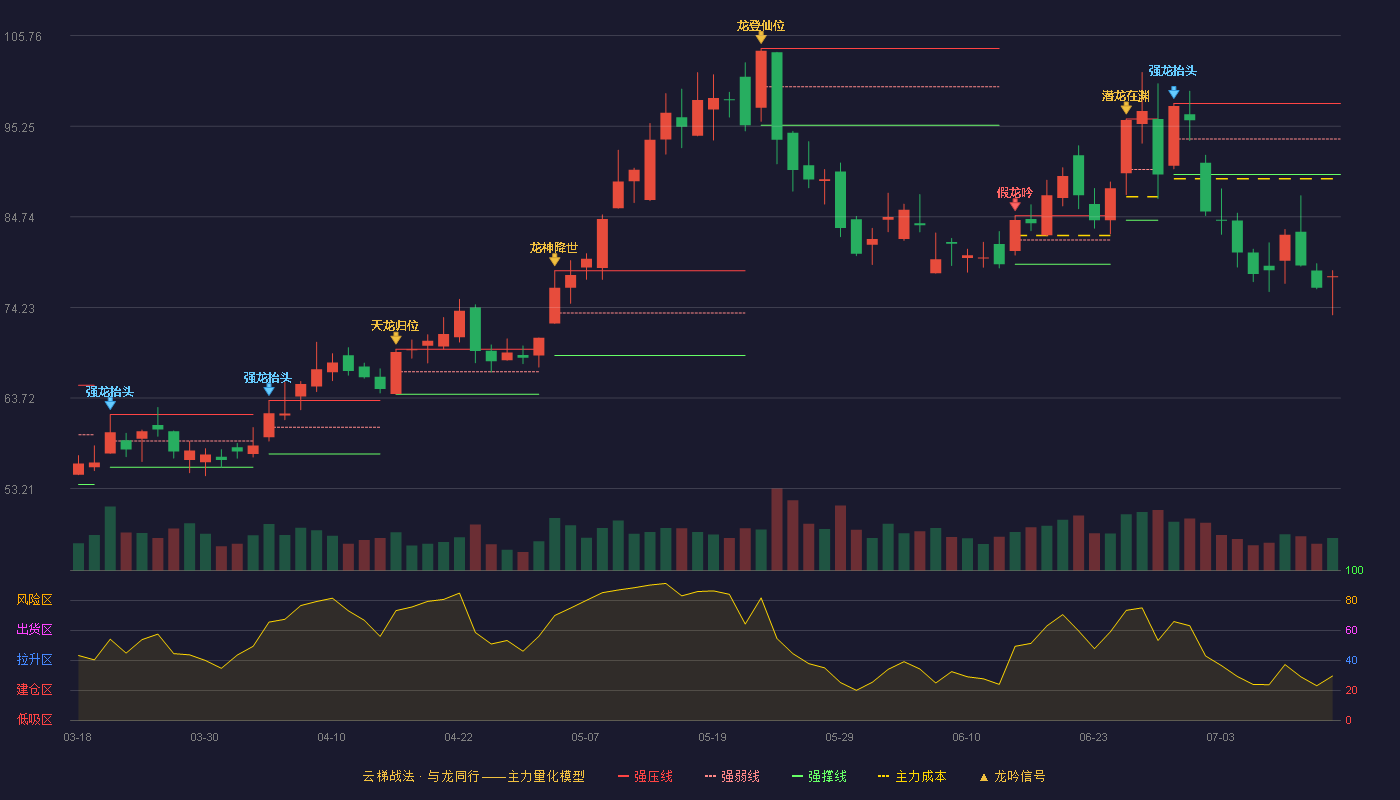
Task: Select the 龙吟信号 triangle legend entry
Action: point(1012,776)
